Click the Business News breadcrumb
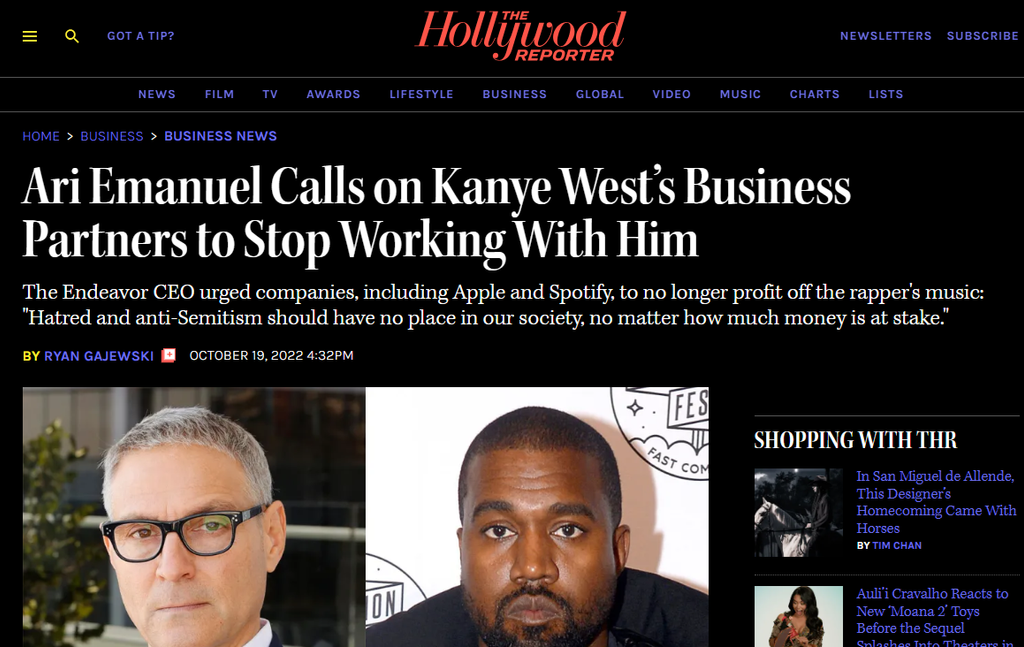This screenshot has width=1024, height=647. point(221,136)
